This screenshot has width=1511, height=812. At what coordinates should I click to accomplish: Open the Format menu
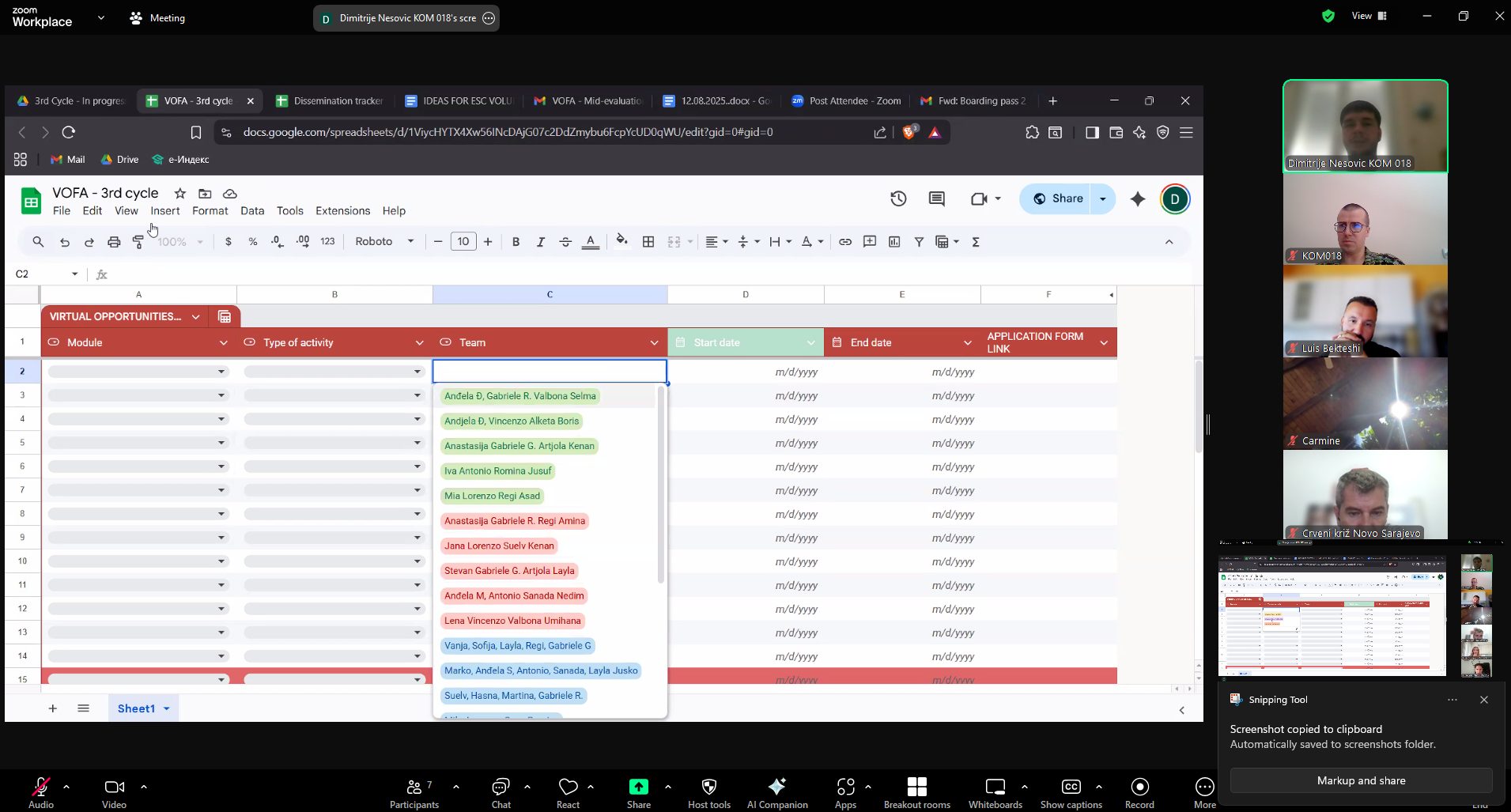coord(210,211)
